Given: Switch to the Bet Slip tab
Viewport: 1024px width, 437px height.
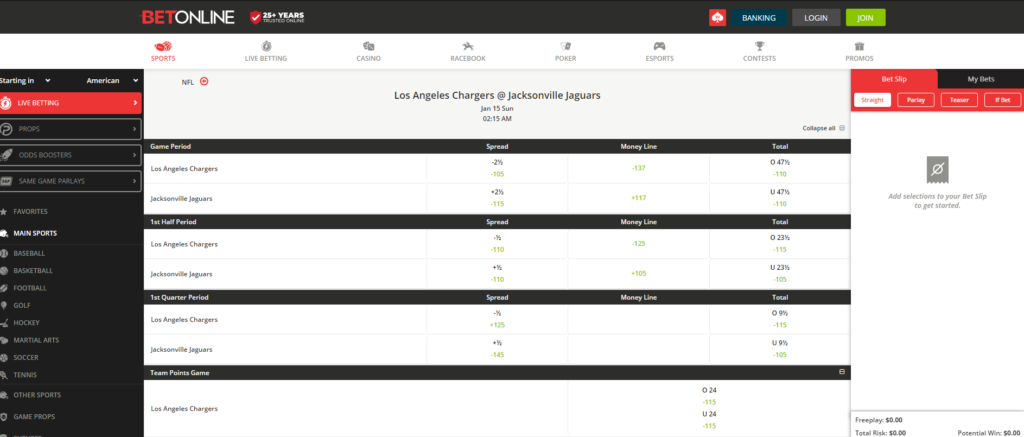Looking at the screenshot, I should [x=894, y=79].
